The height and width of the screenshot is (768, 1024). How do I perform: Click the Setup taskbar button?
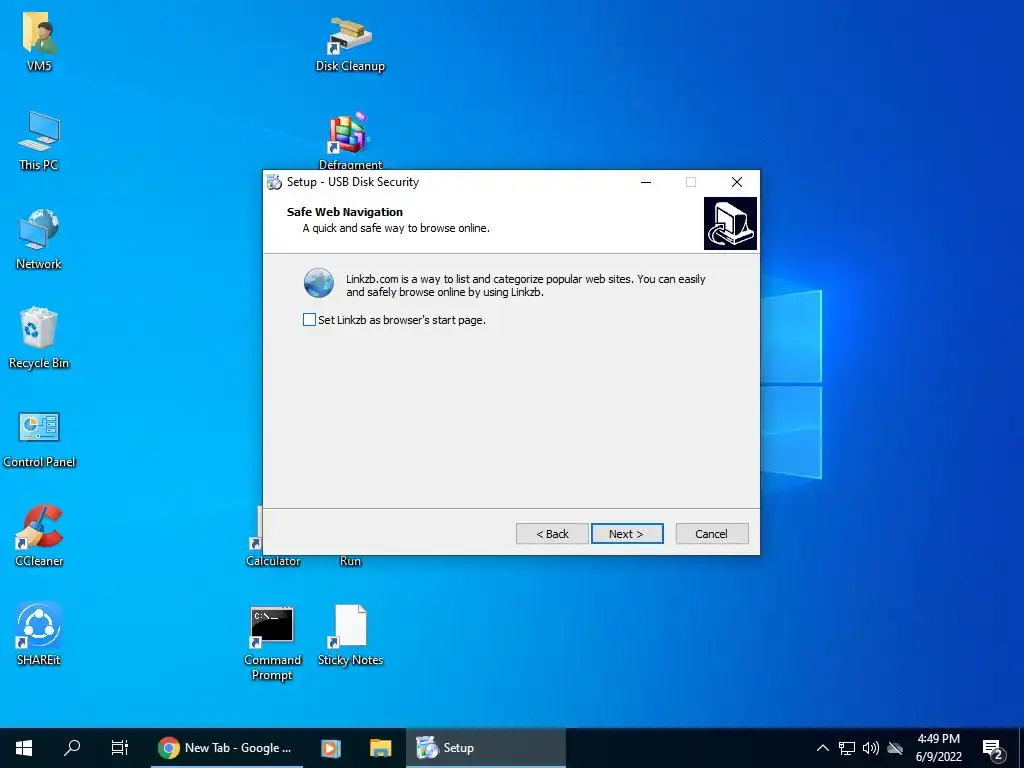485,748
